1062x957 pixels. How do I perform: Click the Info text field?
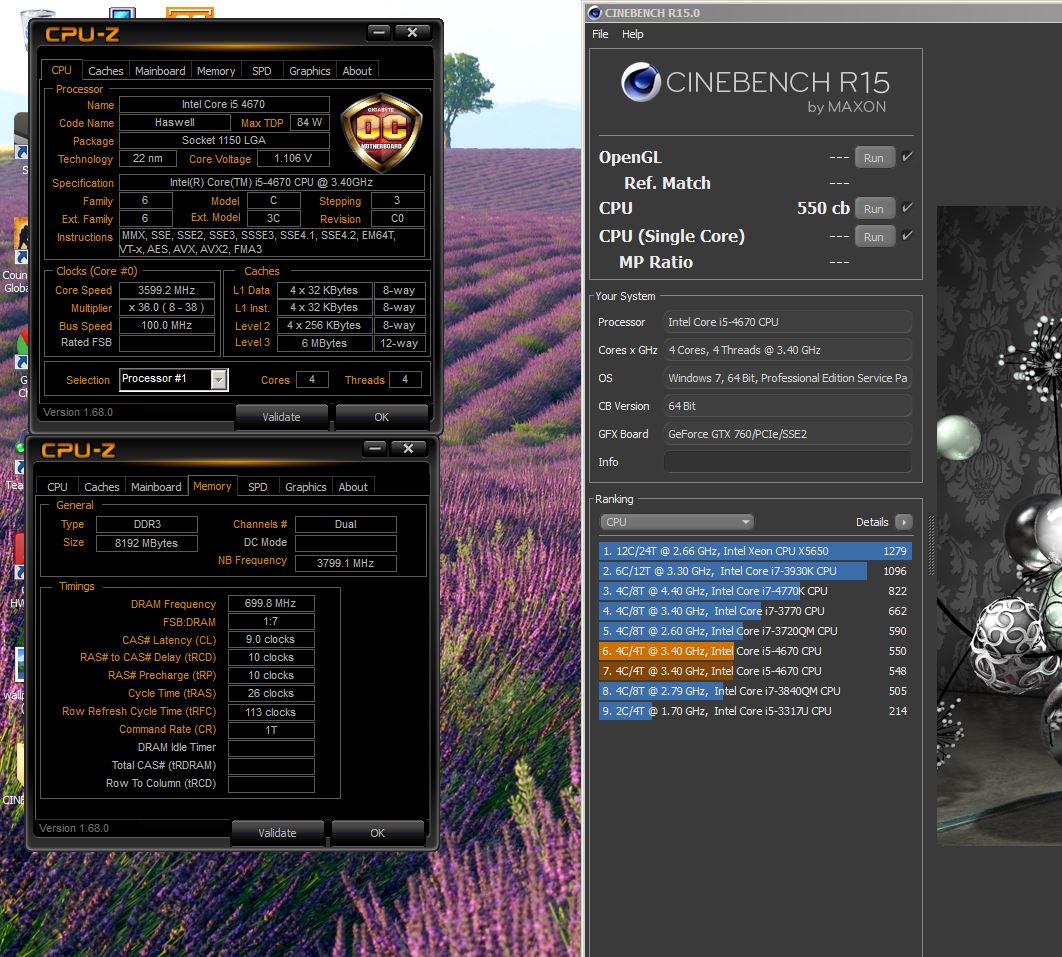[788, 462]
